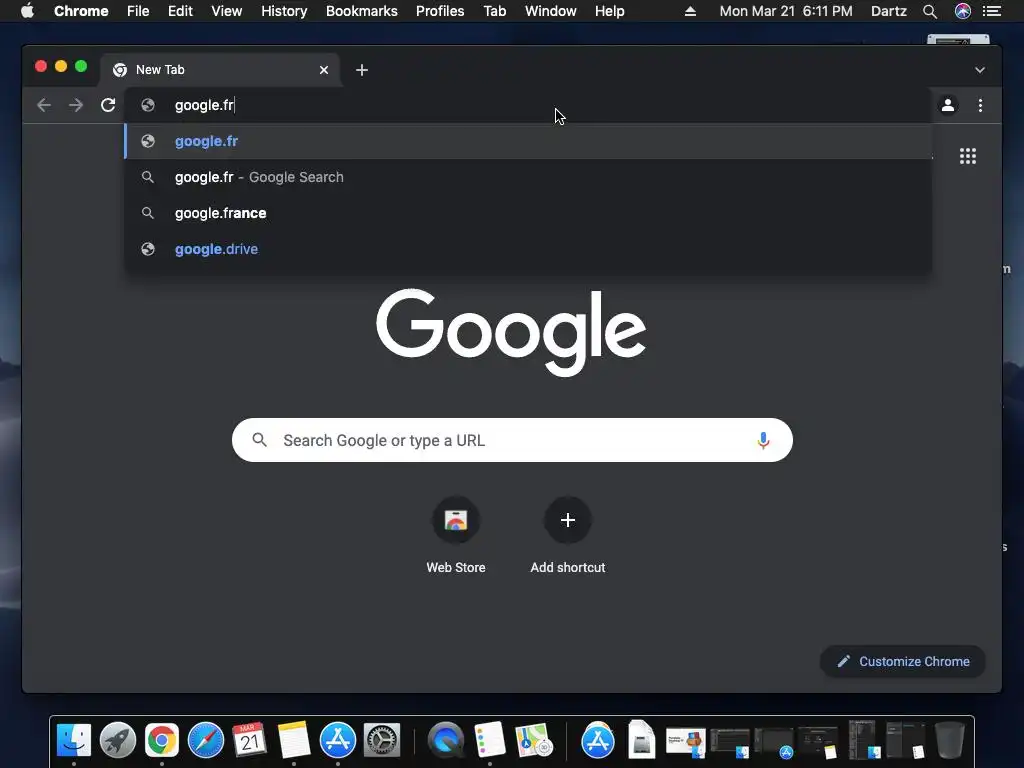Viewport: 1024px width, 768px height.
Task: Click the date and time in menu bar
Action: click(x=786, y=11)
